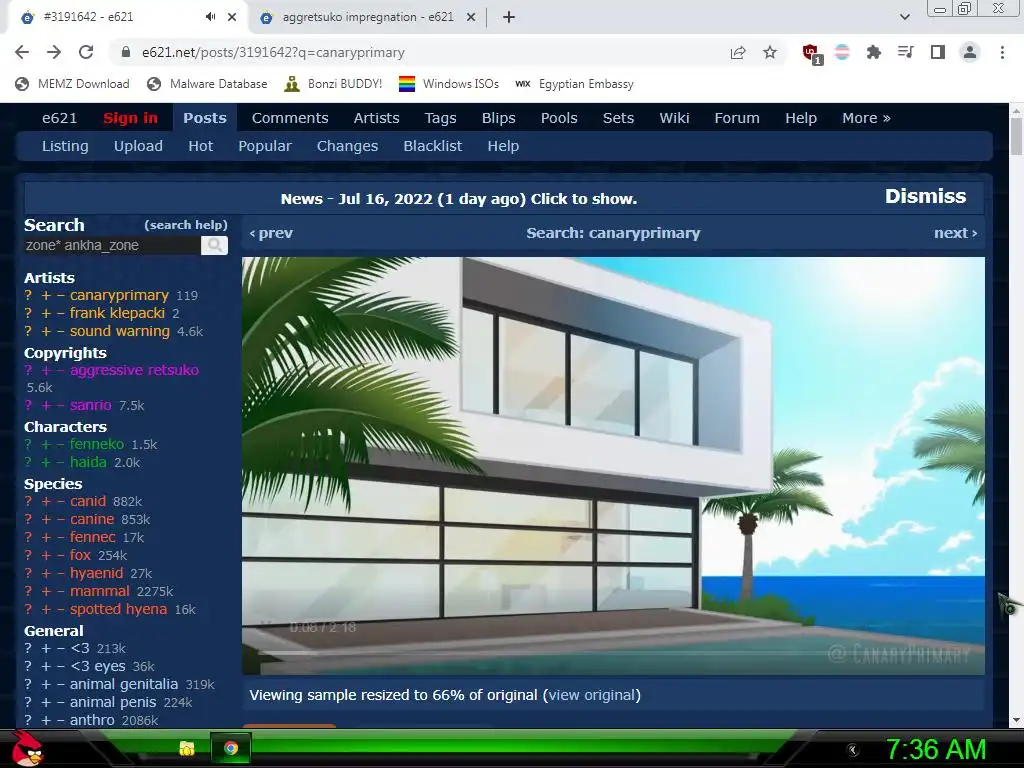Click the red Sign in link
The width and height of the screenshot is (1024, 768).
(130, 118)
